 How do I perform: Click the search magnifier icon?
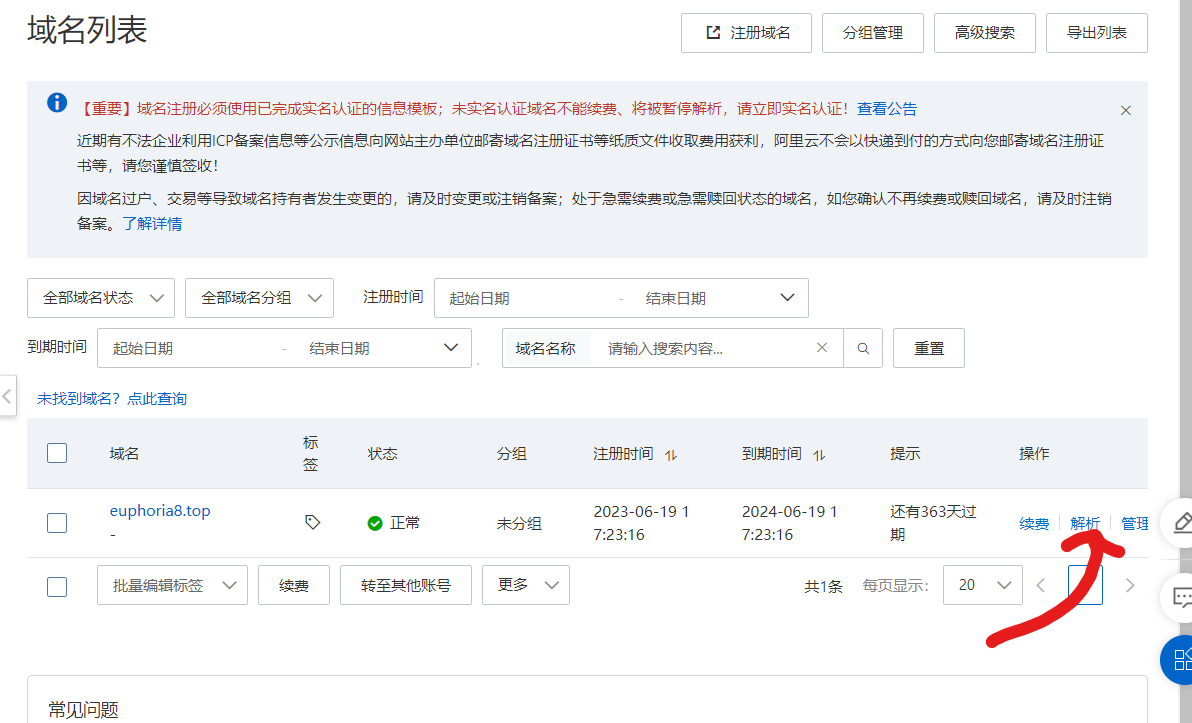tap(863, 348)
